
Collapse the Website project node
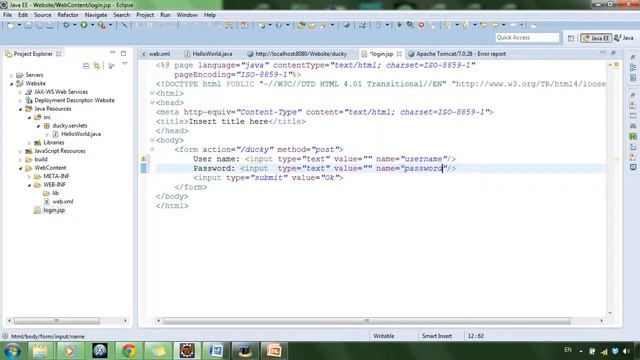[x=11, y=84]
